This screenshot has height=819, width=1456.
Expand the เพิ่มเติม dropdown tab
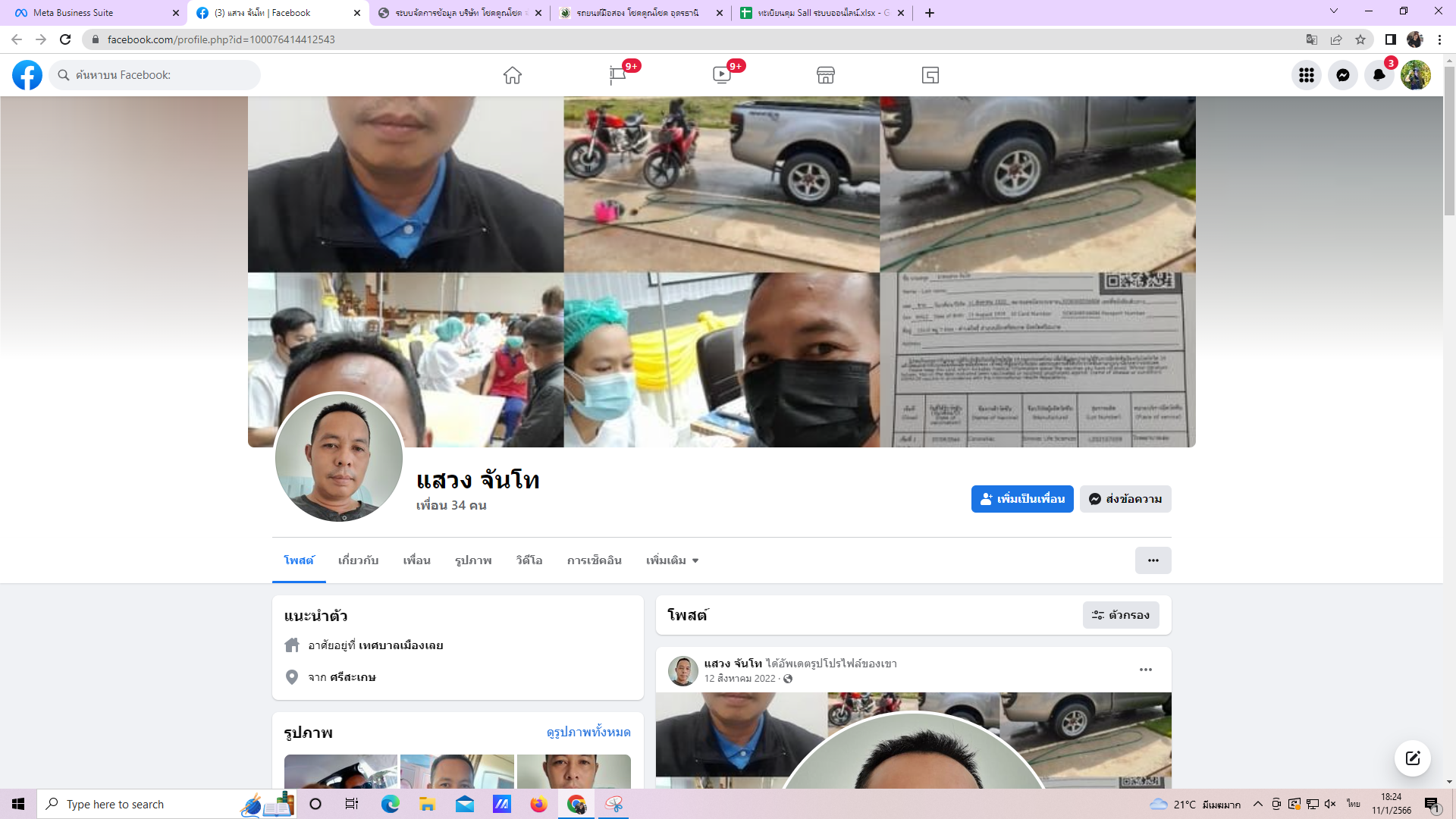[x=672, y=560]
